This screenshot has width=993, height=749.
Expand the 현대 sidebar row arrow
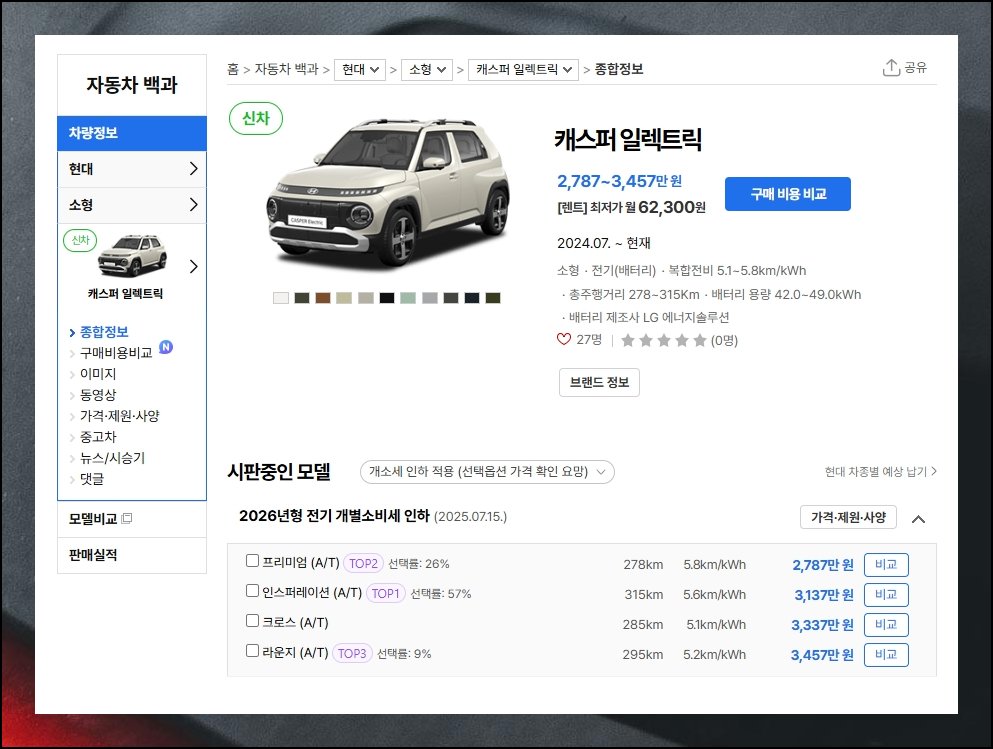[194, 168]
